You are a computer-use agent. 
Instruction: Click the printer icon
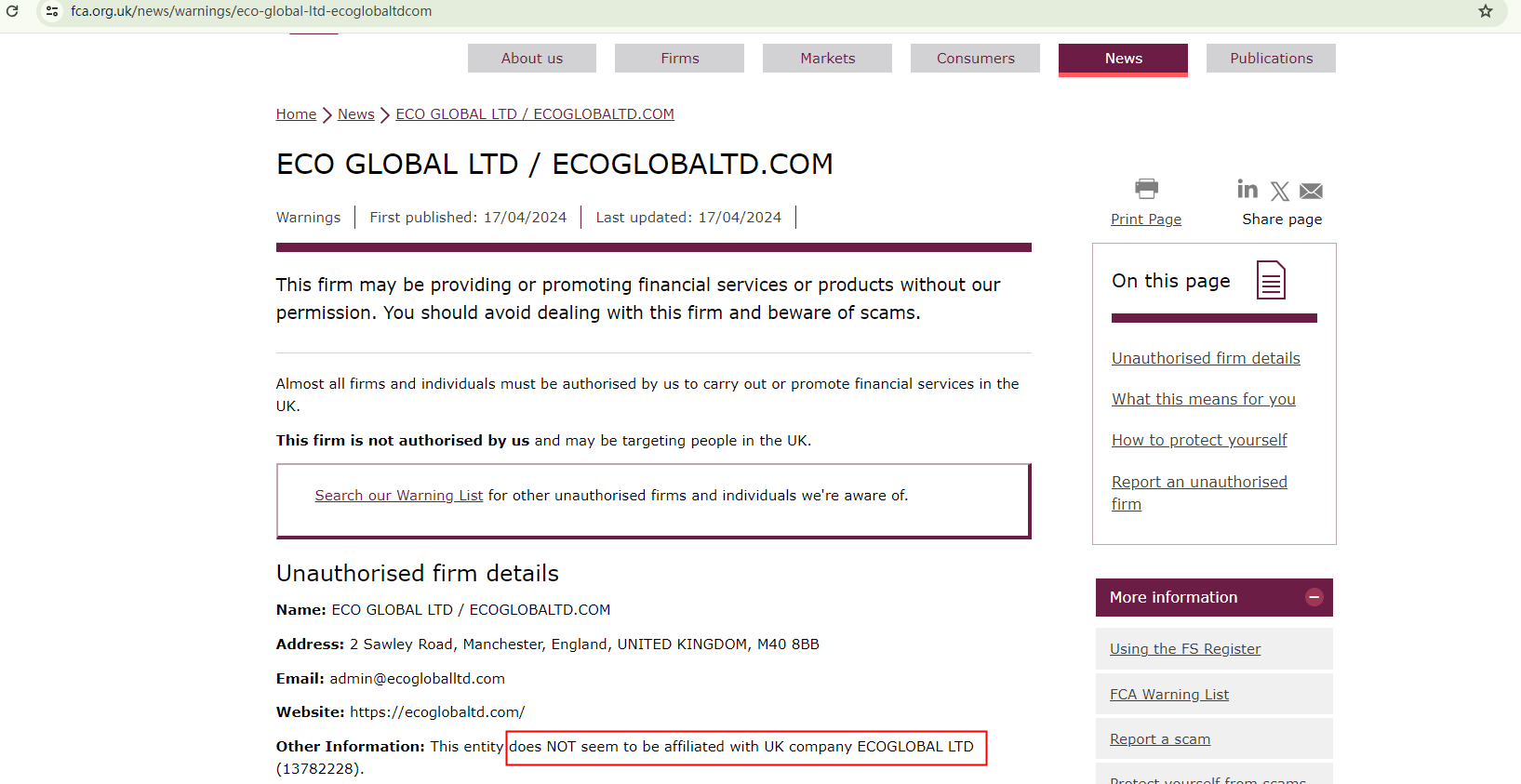tap(1146, 189)
